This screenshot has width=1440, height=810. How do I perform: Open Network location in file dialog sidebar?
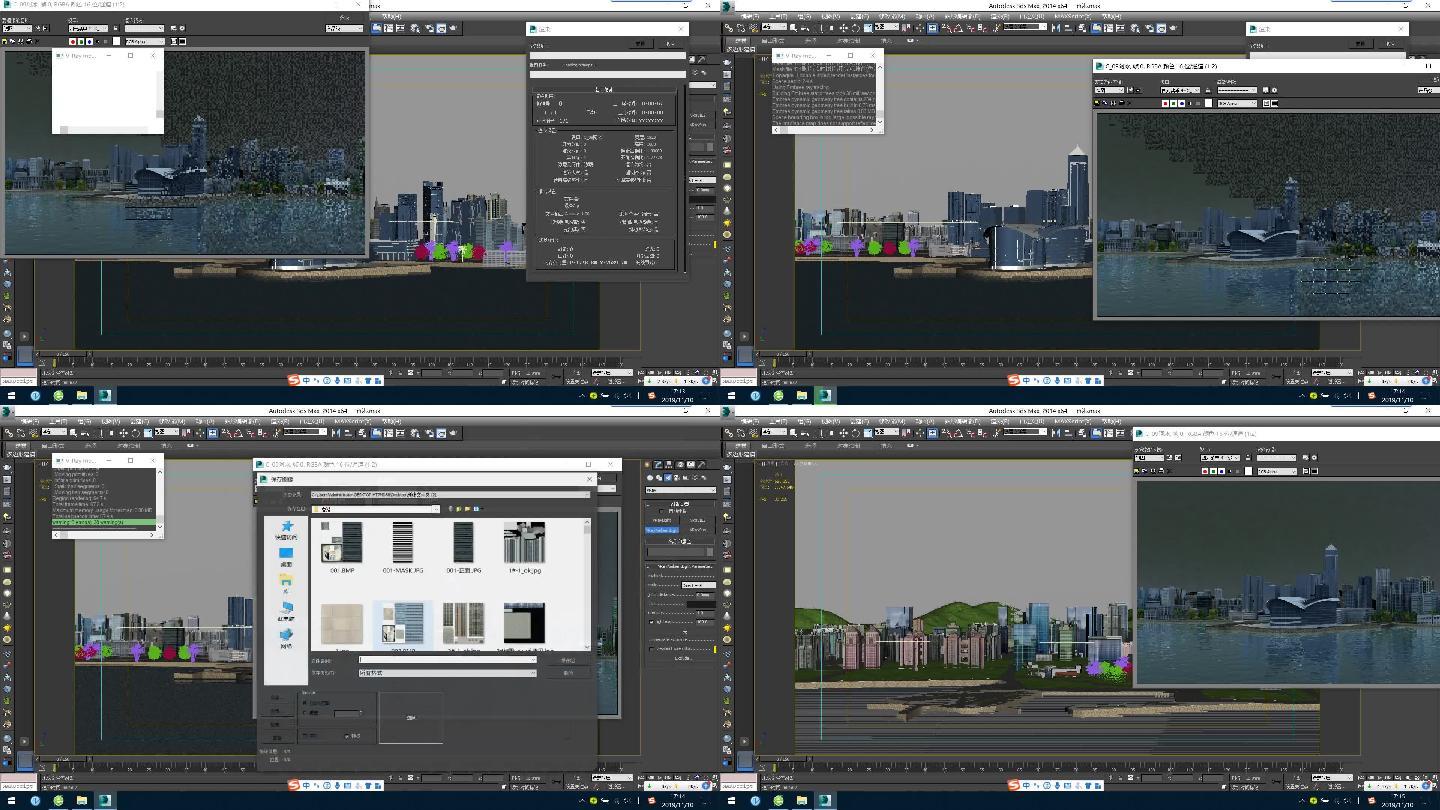(286, 638)
